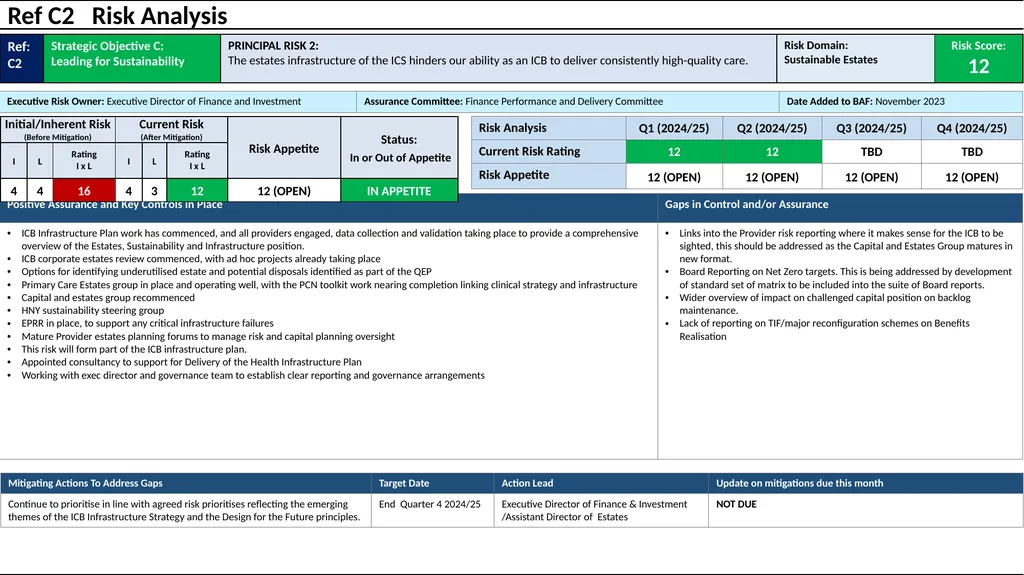
Task: Click 'Executive Director of Finance & Investment' action lead
Action: (594, 510)
